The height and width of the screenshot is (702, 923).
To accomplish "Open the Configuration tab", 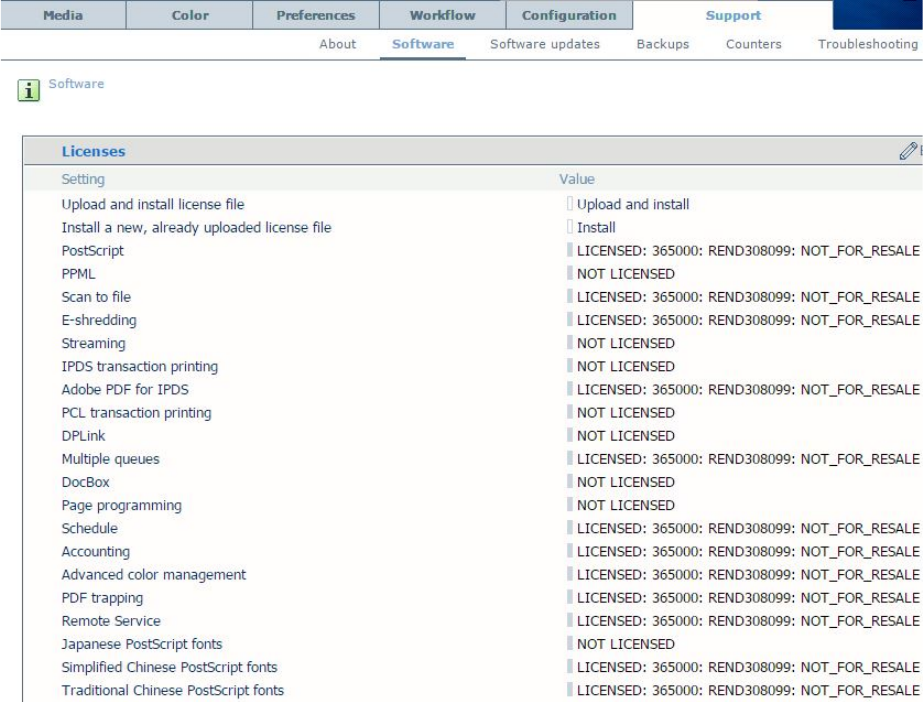I will click(569, 15).
